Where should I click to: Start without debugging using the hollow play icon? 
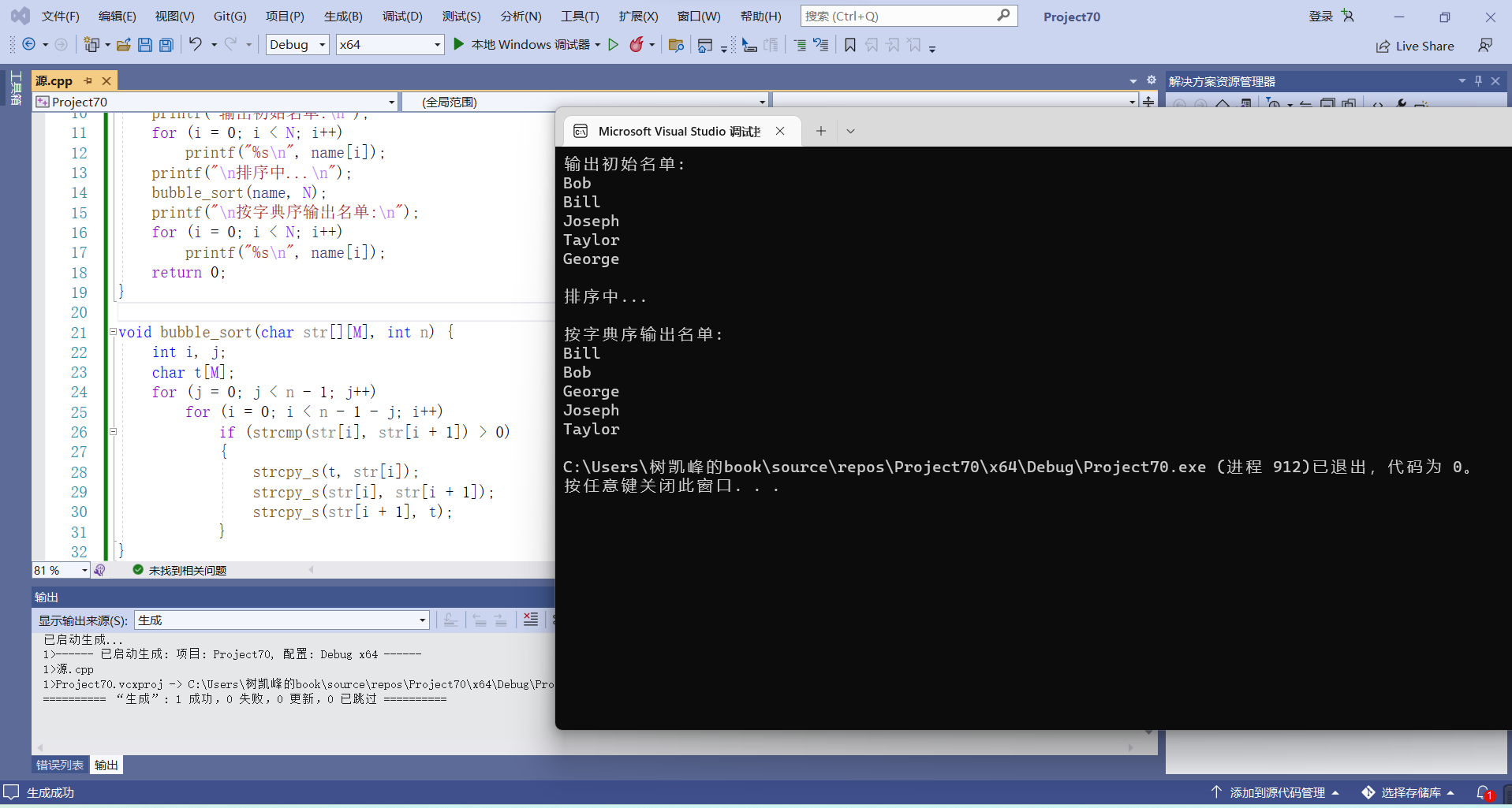click(614, 45)
